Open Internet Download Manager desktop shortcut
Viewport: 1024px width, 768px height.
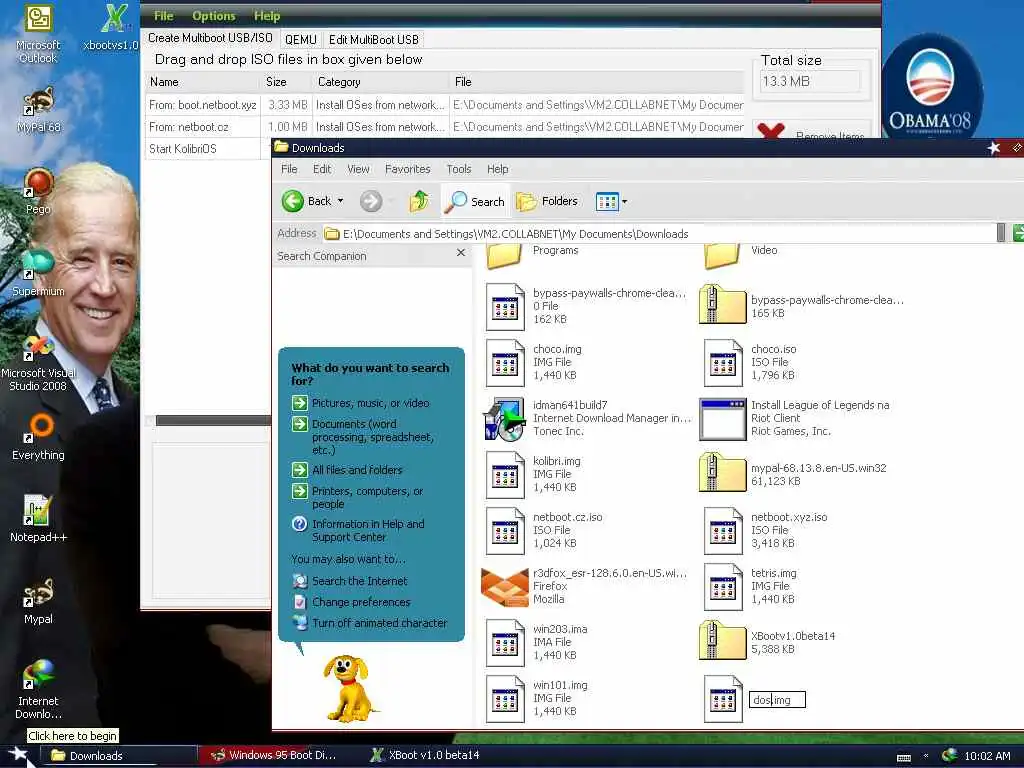(x=38, y=690)
